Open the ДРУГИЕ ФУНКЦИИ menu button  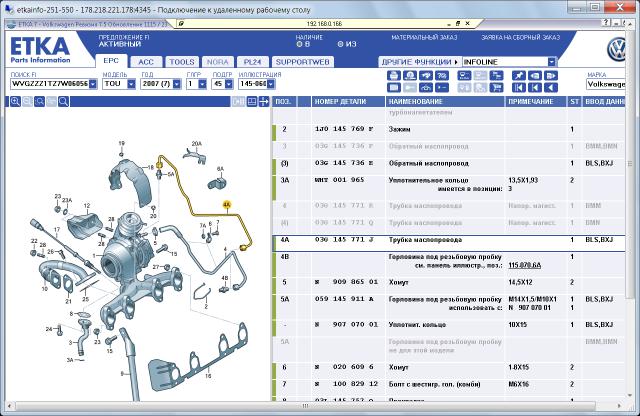point(419,62)
